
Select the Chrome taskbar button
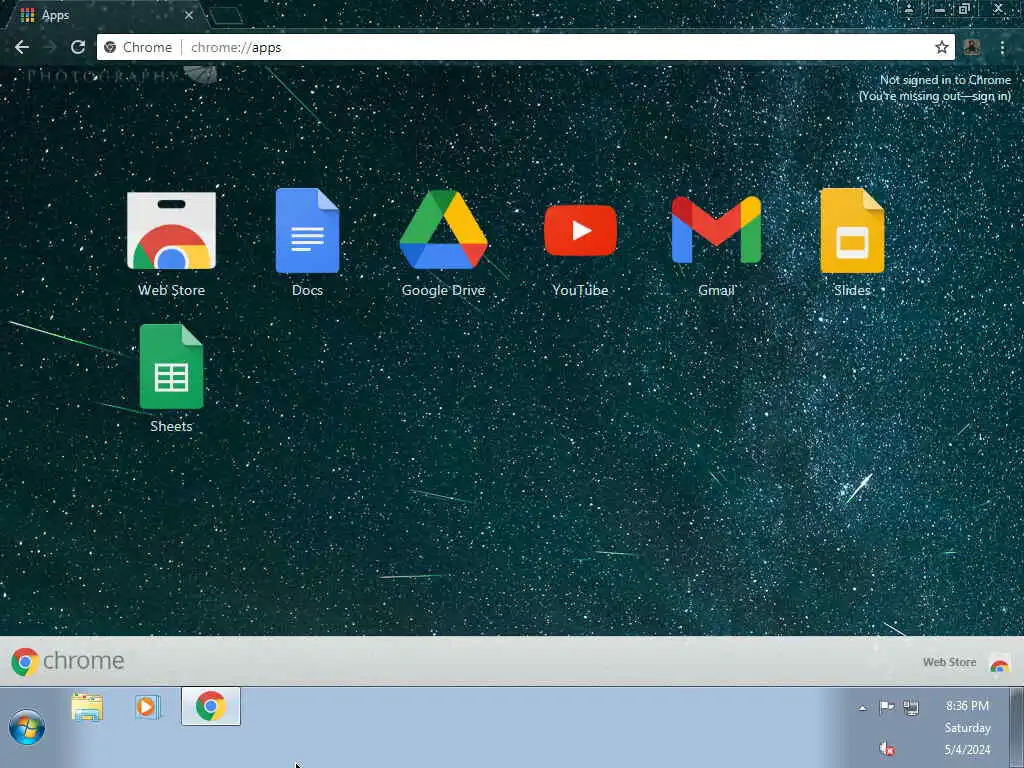point(211,706)
